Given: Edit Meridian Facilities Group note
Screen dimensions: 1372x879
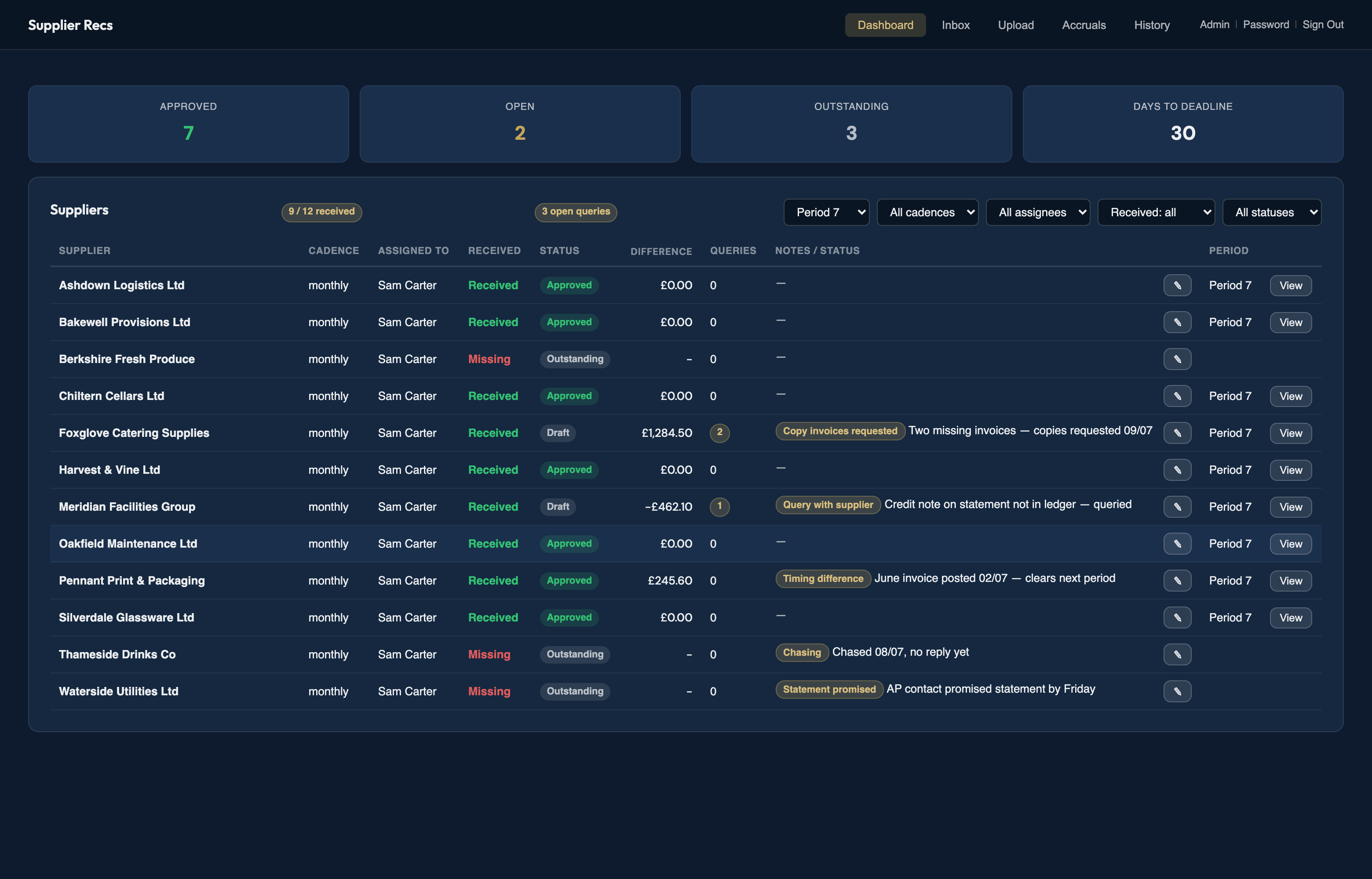Looking at the screenshot, I should [1177, 507].
